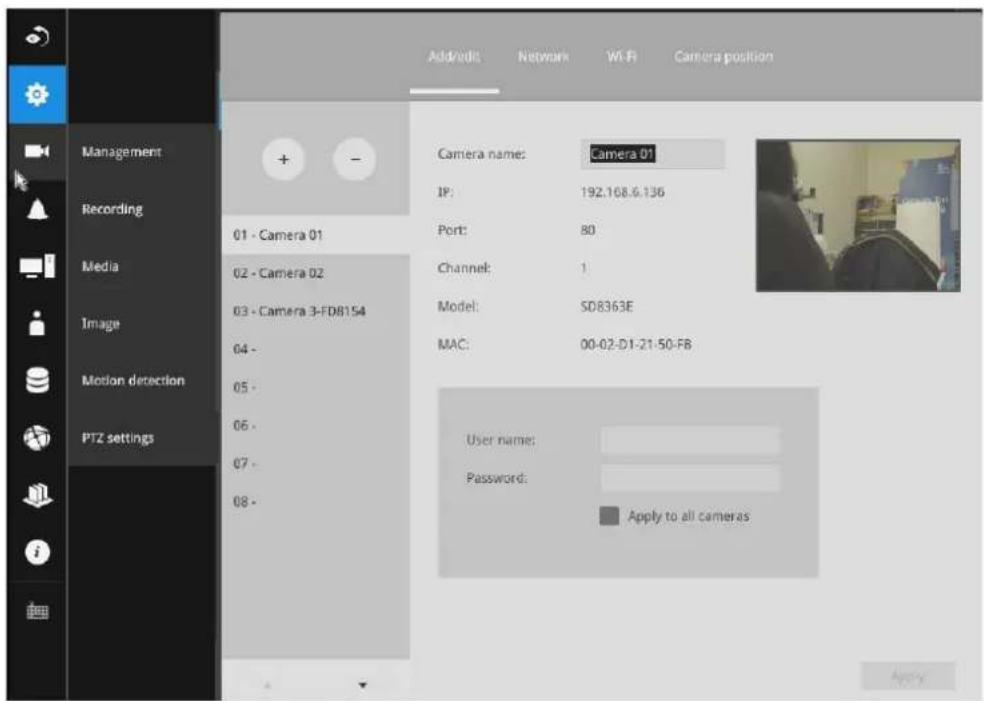Click the up arrow below camera list
Screen dimensions: 984x701
[267, 685]
